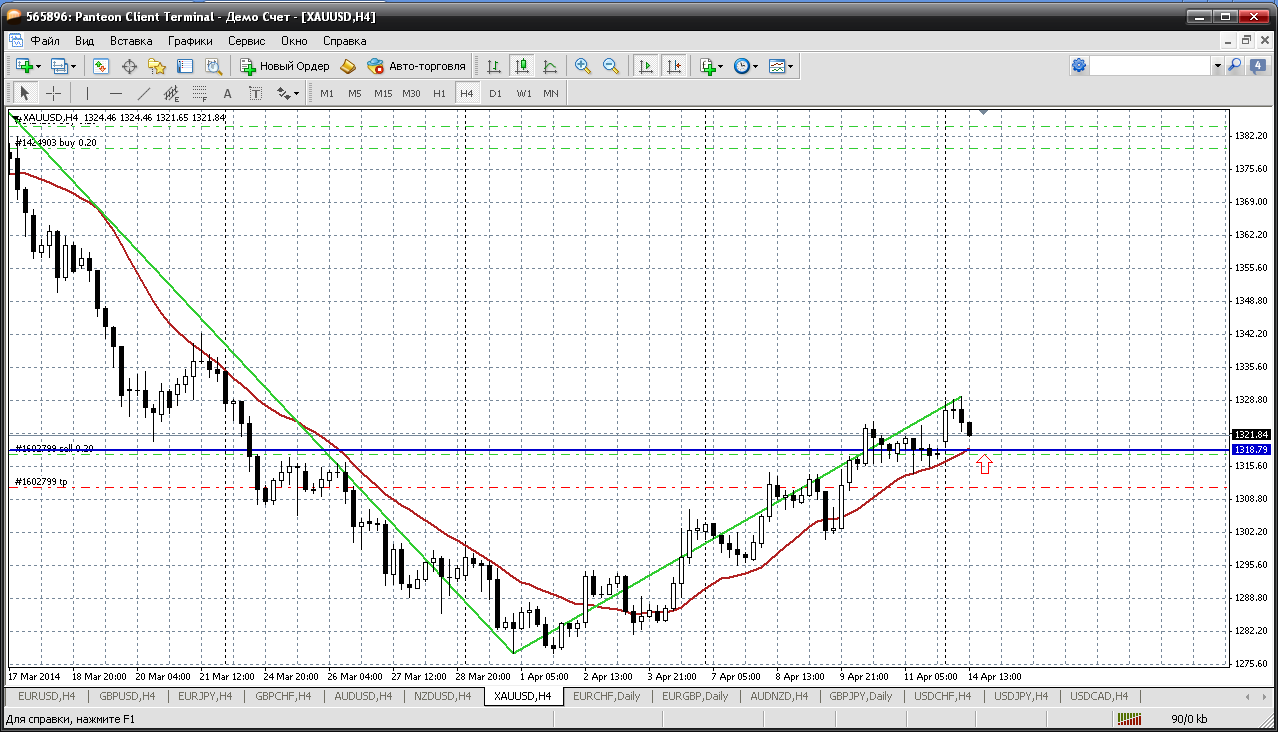Select the Crosshair cursor tool
Viewport: 1278px width, 732px height.
54,93
